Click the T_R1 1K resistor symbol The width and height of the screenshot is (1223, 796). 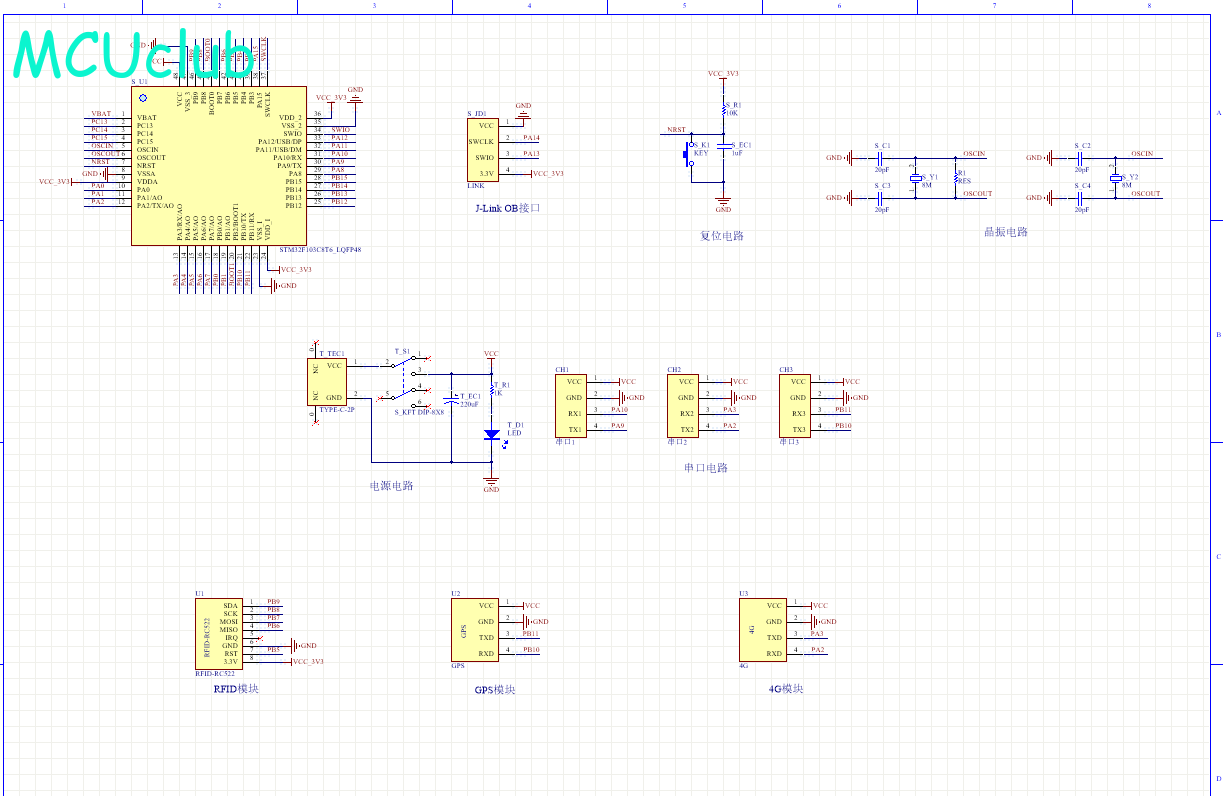(x=491, y=390)
